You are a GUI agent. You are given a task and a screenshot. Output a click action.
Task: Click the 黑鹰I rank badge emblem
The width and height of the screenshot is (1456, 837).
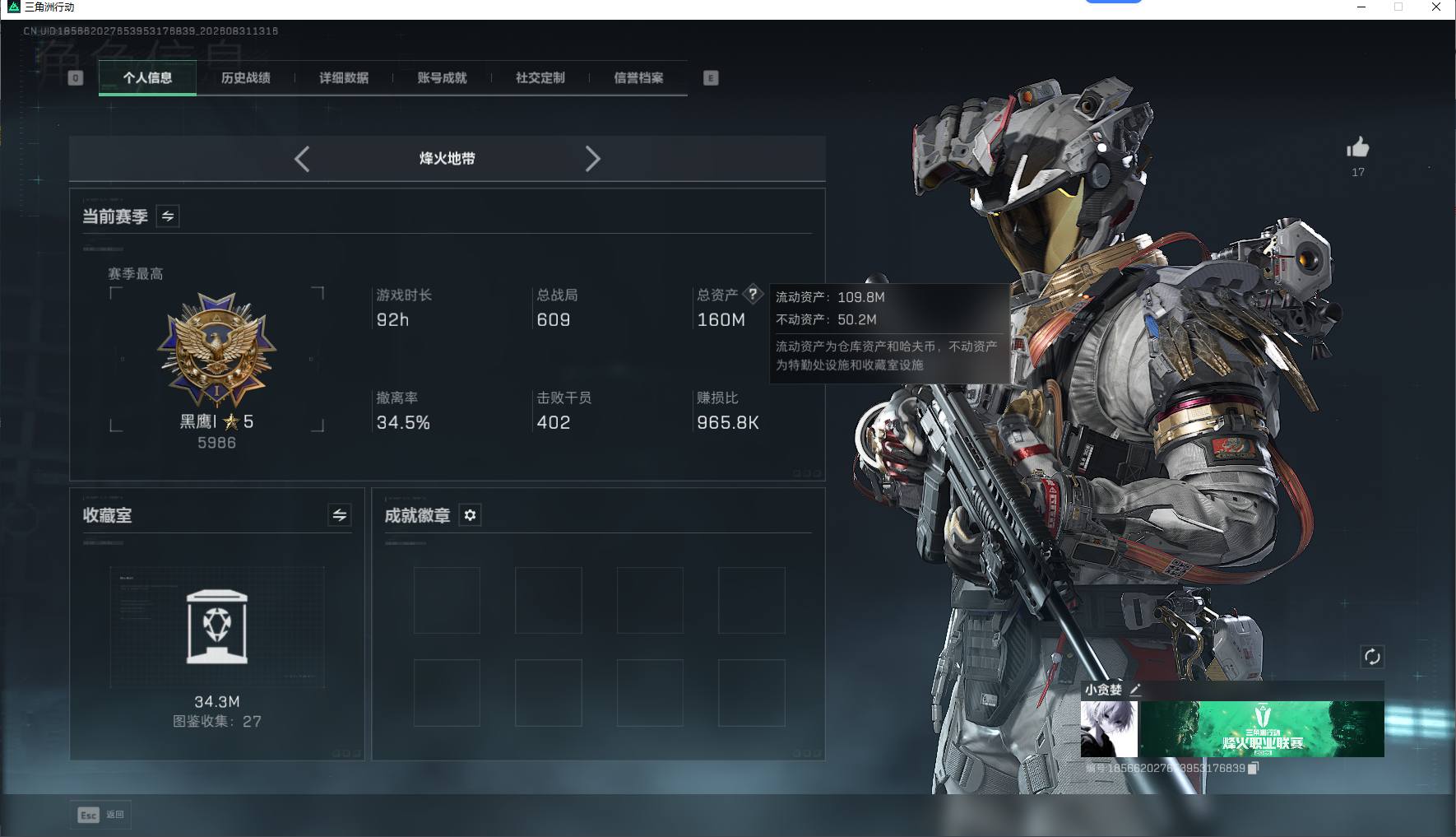pyautogui.click(x=217, y=349)
